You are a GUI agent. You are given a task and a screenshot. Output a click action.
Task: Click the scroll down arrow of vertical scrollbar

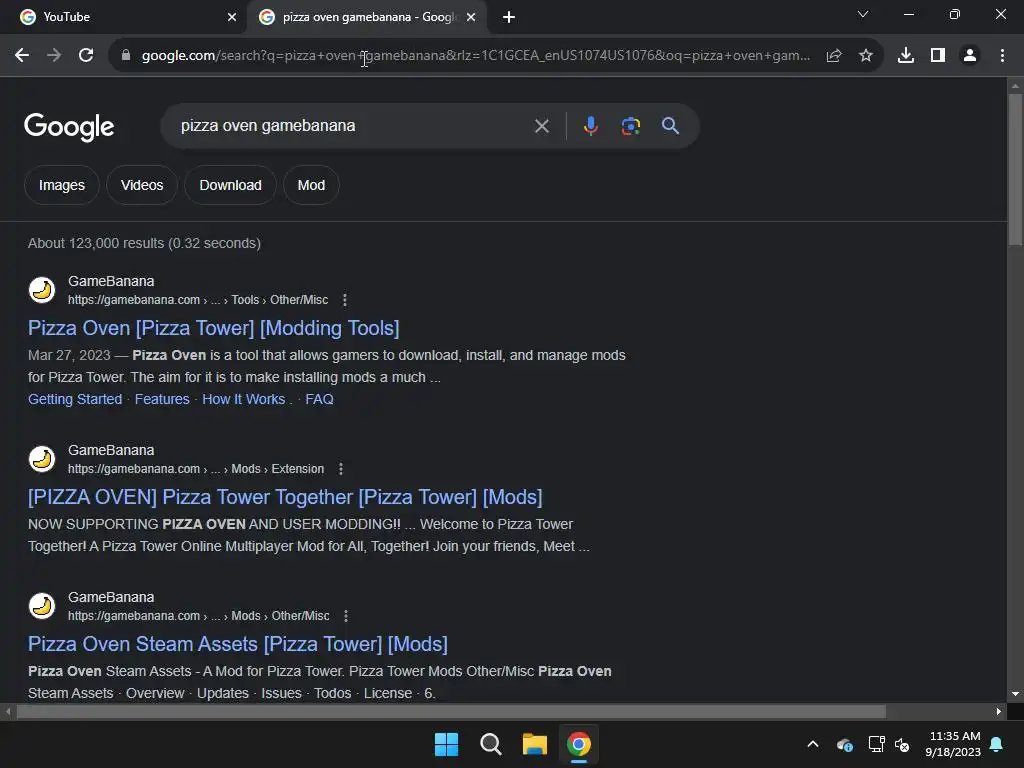pyautogui.click(x=1015, y=694)
